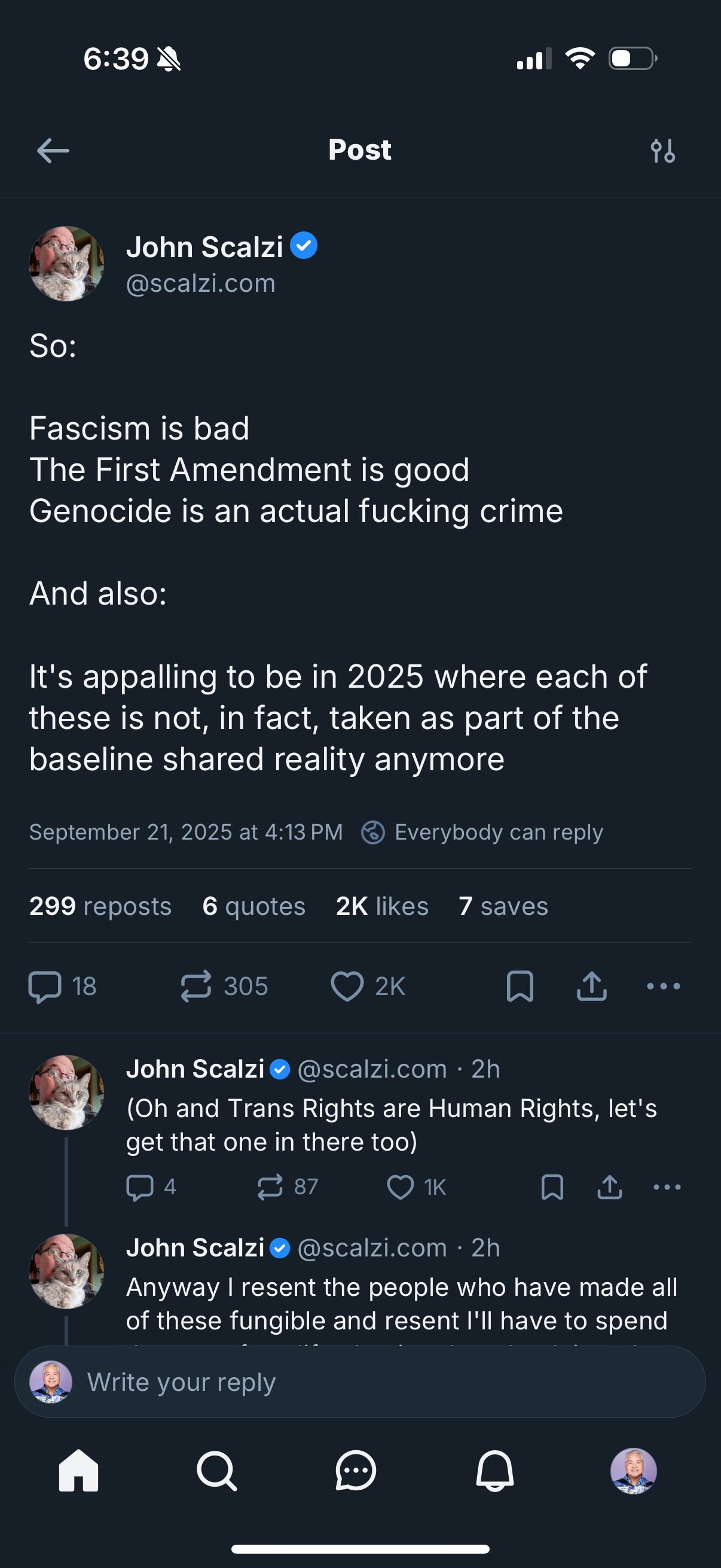Like the main post with 2K likes

(347, 986)
